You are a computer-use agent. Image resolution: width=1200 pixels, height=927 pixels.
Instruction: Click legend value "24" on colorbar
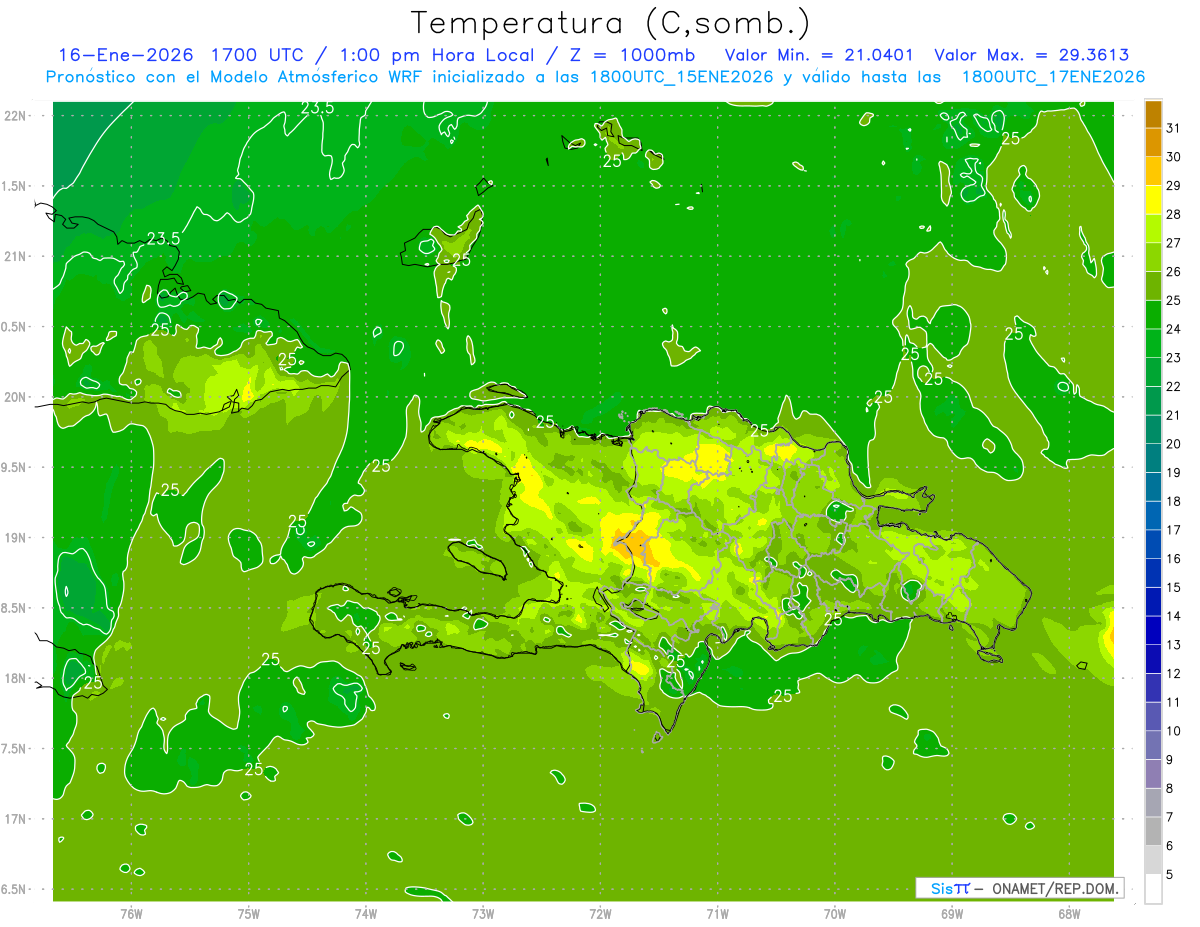point(1174,329)
